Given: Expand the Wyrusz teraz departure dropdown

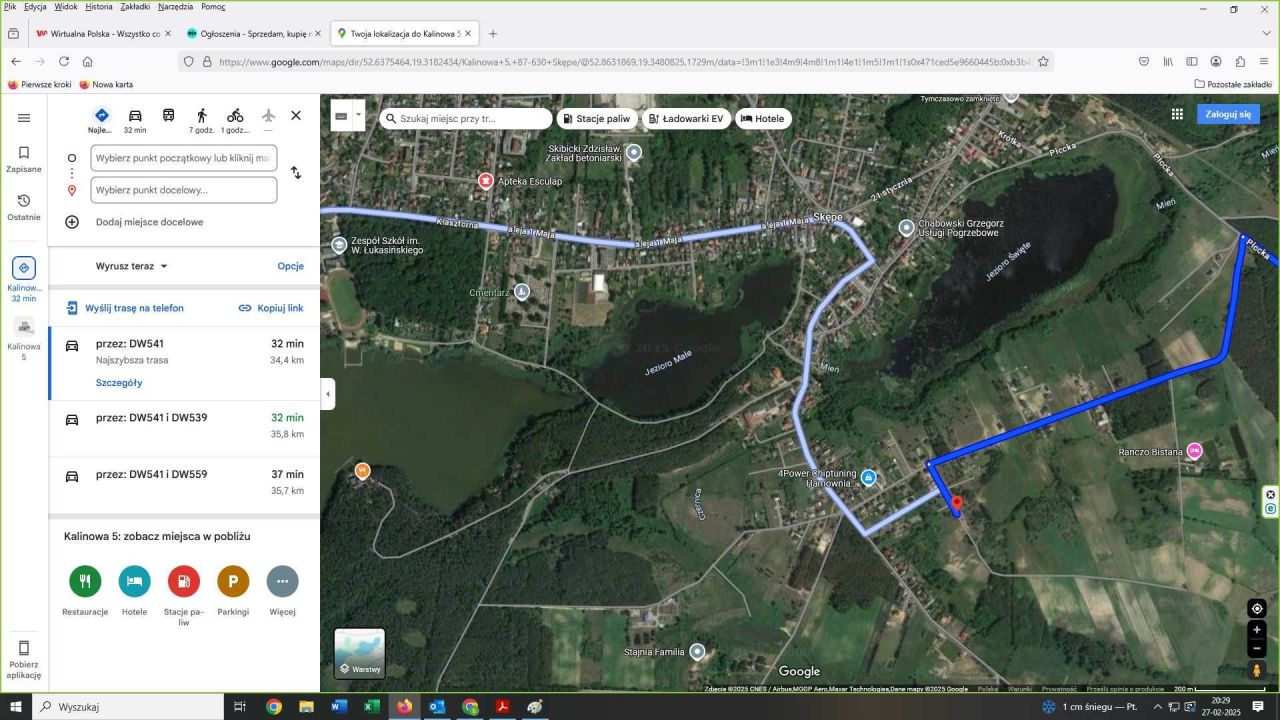Looking at the screenshot, I should pyautogui.click(x=132, y=266).
